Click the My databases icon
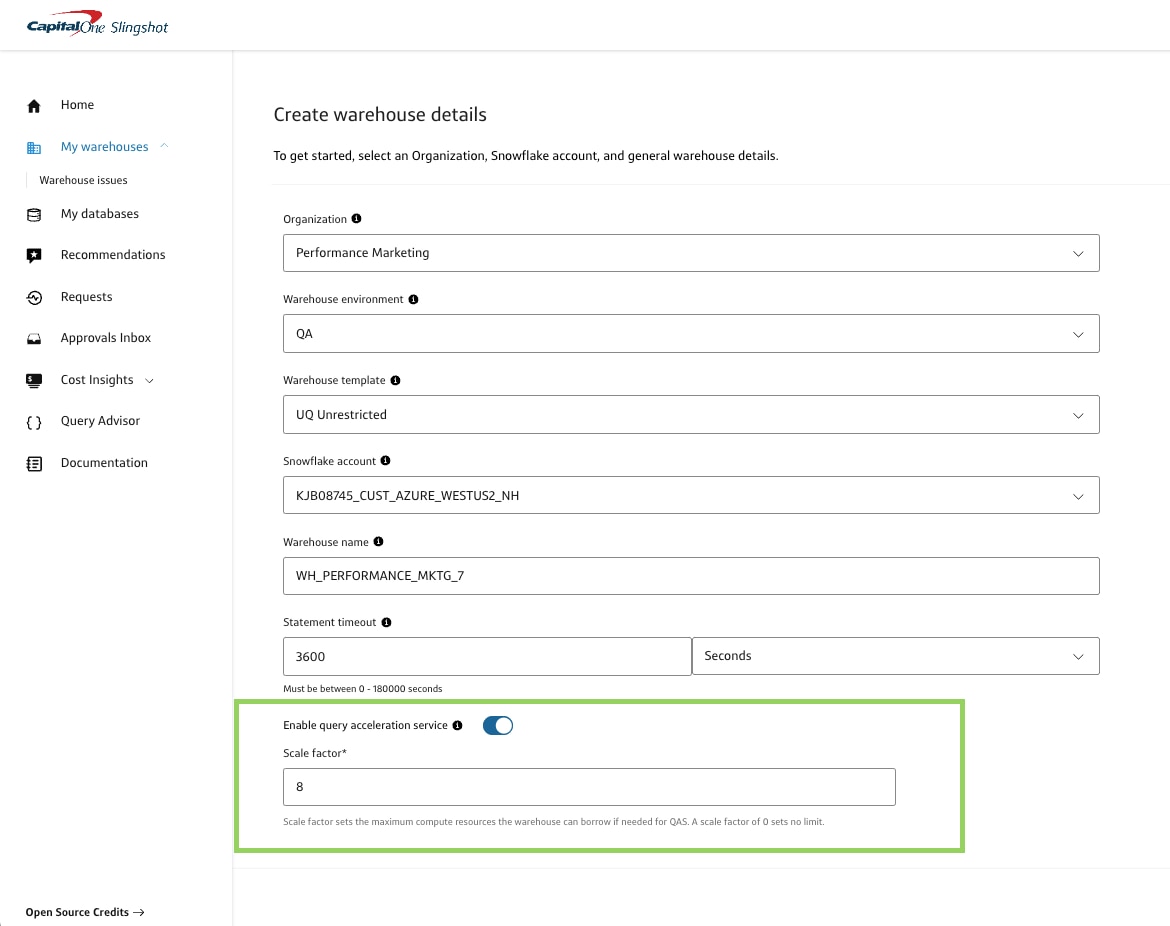 click(33, 213)
